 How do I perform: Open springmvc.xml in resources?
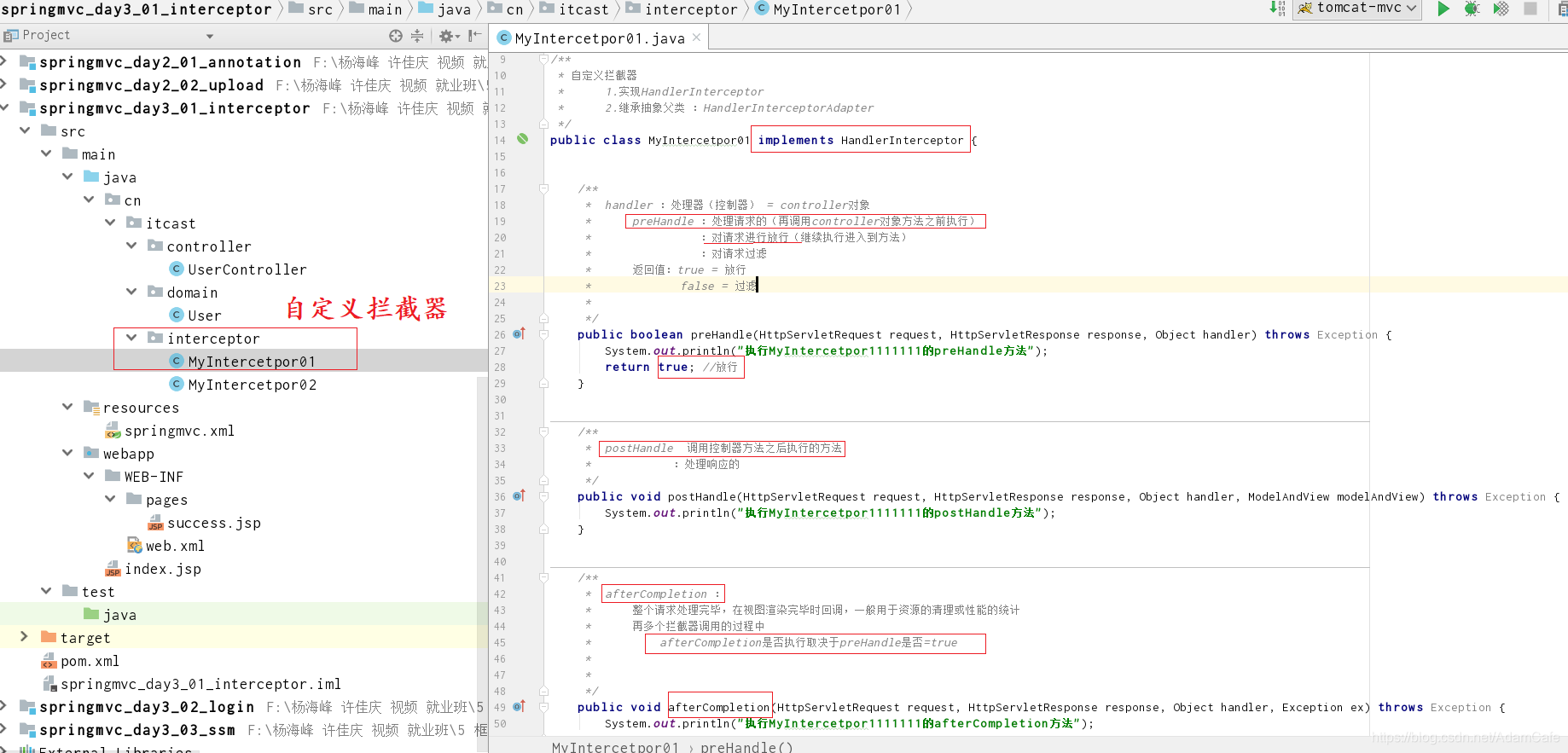pos(170,431)
